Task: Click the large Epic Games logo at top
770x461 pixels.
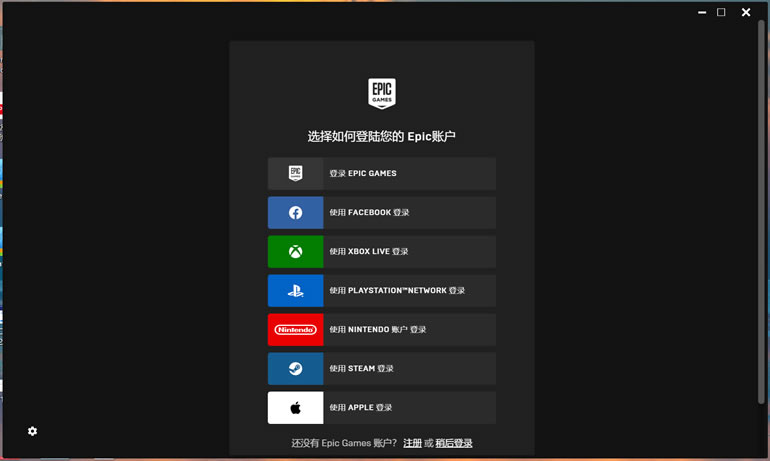Action: [x=382, y=93]
